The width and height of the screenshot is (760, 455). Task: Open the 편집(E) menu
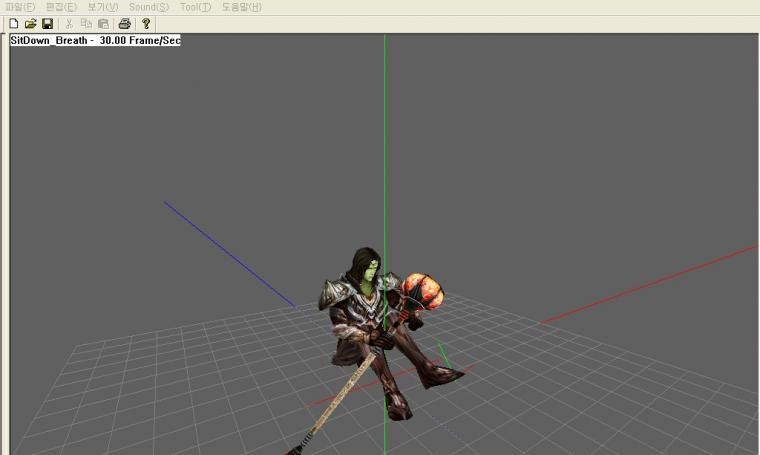pyautogui.click(x=62, y=7)
